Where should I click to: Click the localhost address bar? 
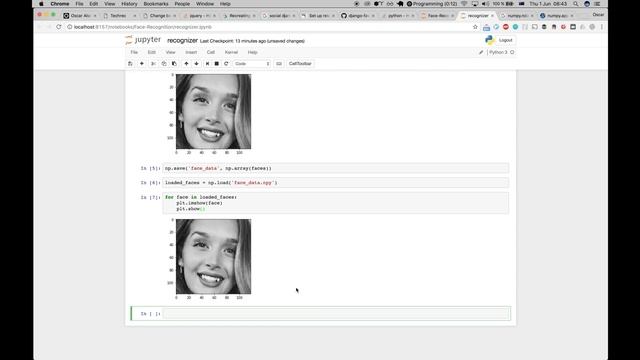[269, 27]
